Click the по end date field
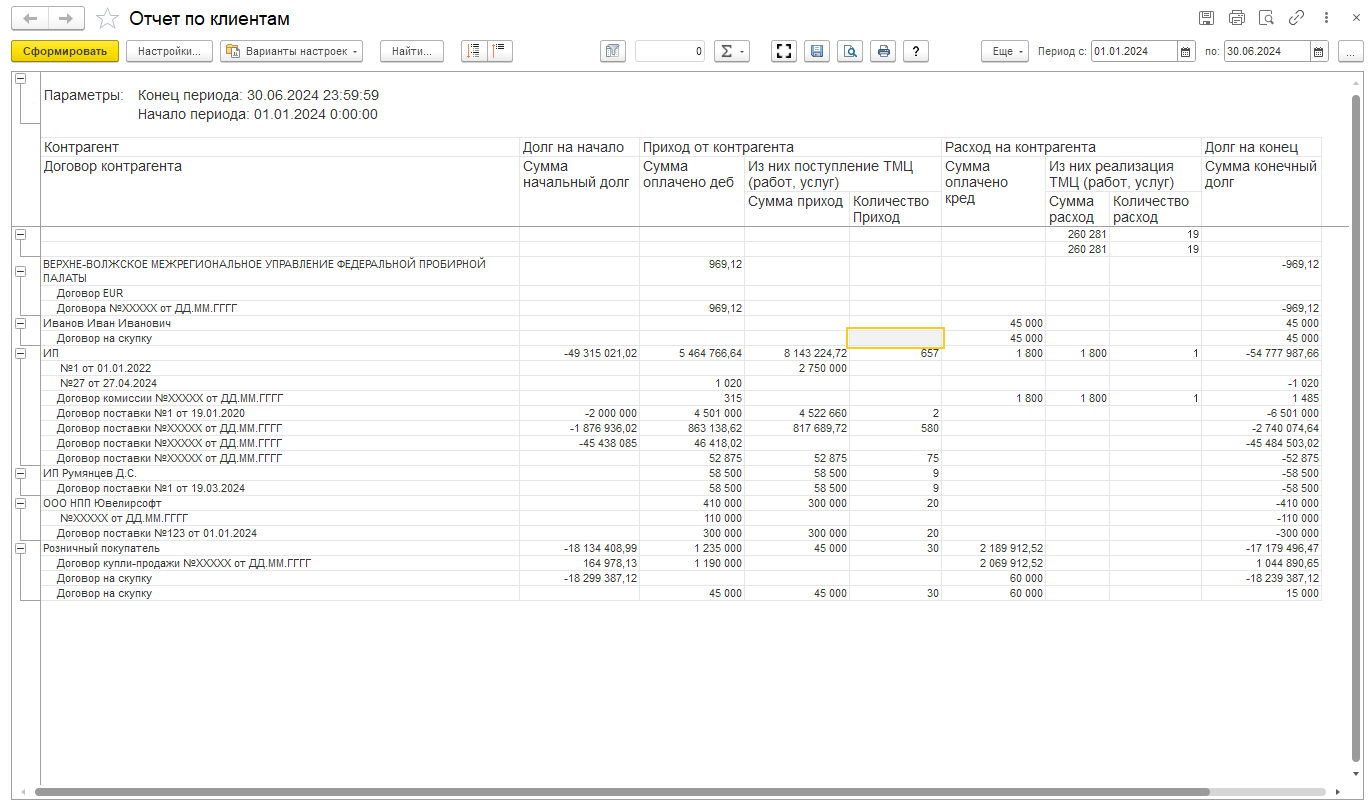Image resolution: width=1368 pixels, height=804 pixels. click(x=1266, y=51)
